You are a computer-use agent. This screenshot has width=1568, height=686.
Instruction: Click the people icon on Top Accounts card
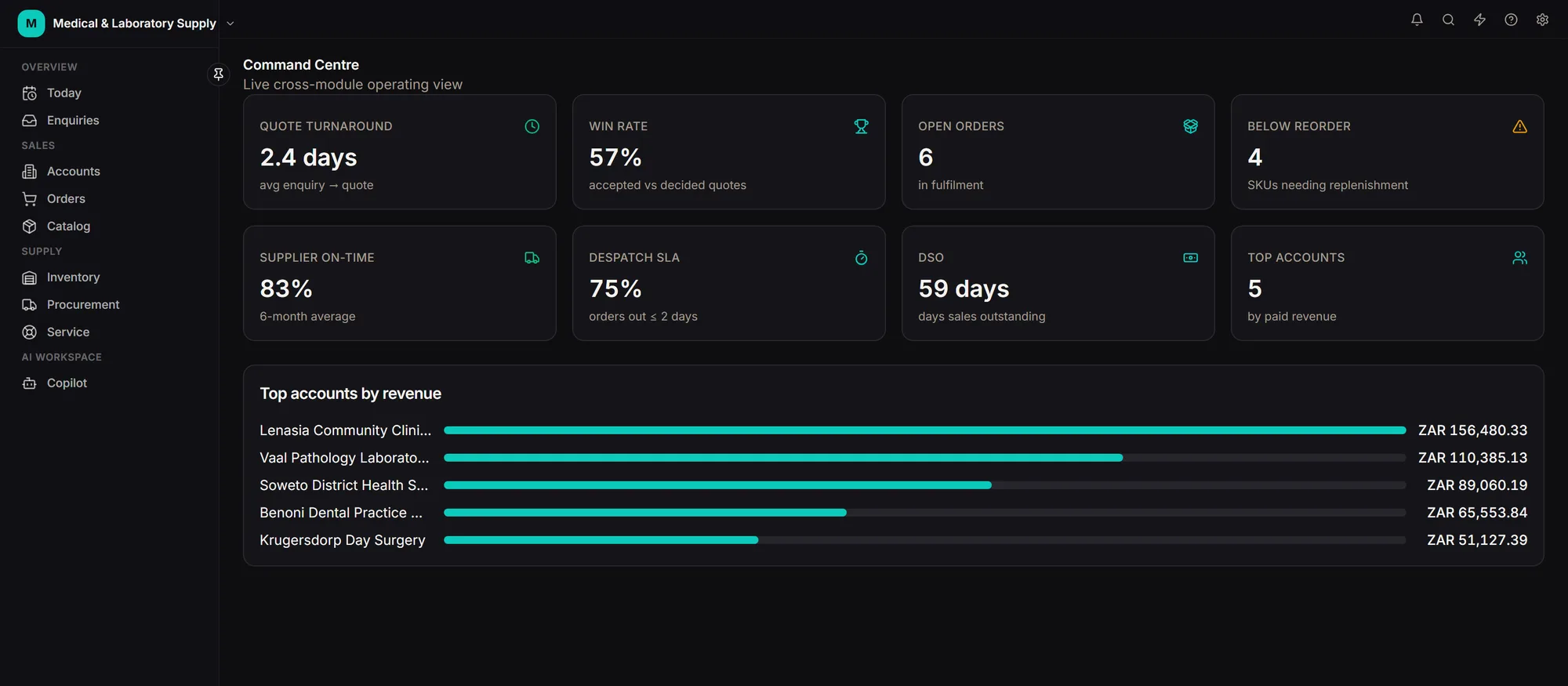point(1519,258)
